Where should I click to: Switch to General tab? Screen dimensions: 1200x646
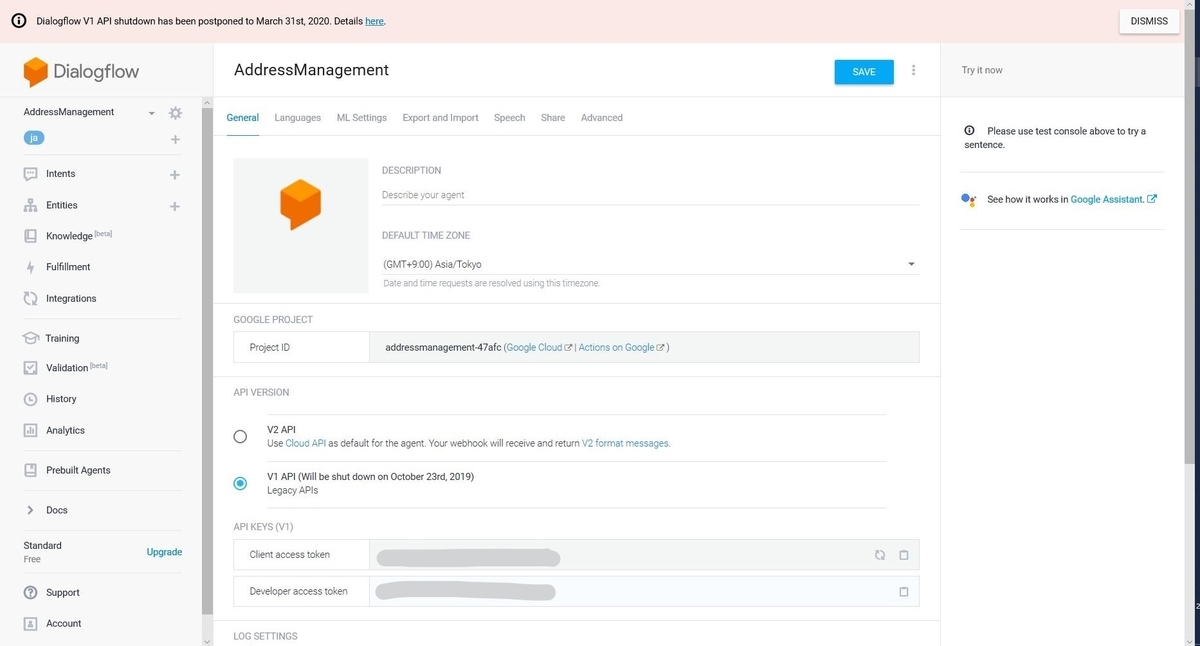tap(242, 118)
